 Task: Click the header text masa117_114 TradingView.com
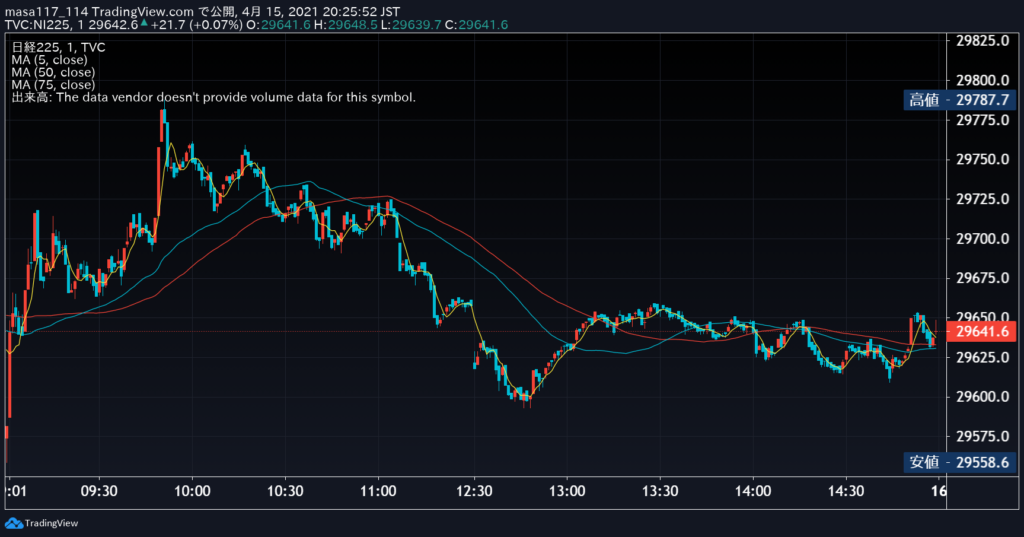99,12
